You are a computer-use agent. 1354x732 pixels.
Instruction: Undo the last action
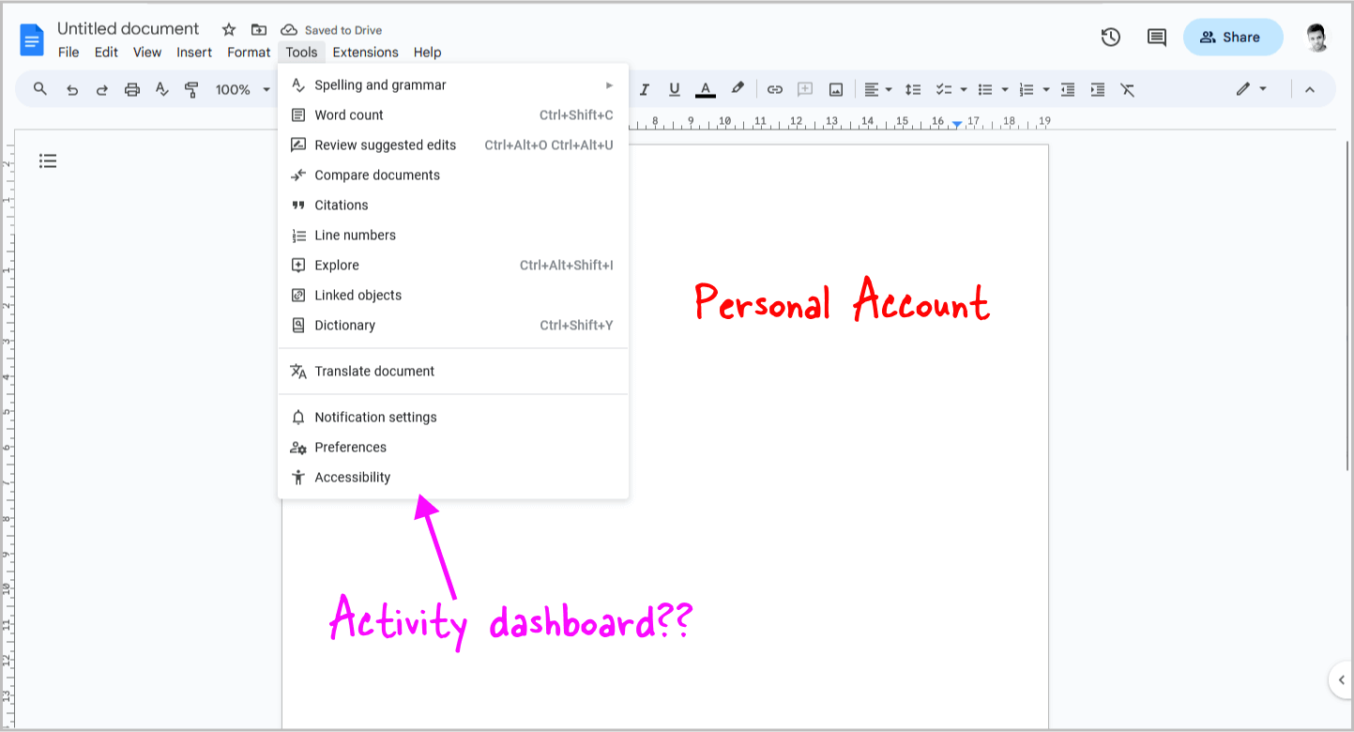coord(72,89)
